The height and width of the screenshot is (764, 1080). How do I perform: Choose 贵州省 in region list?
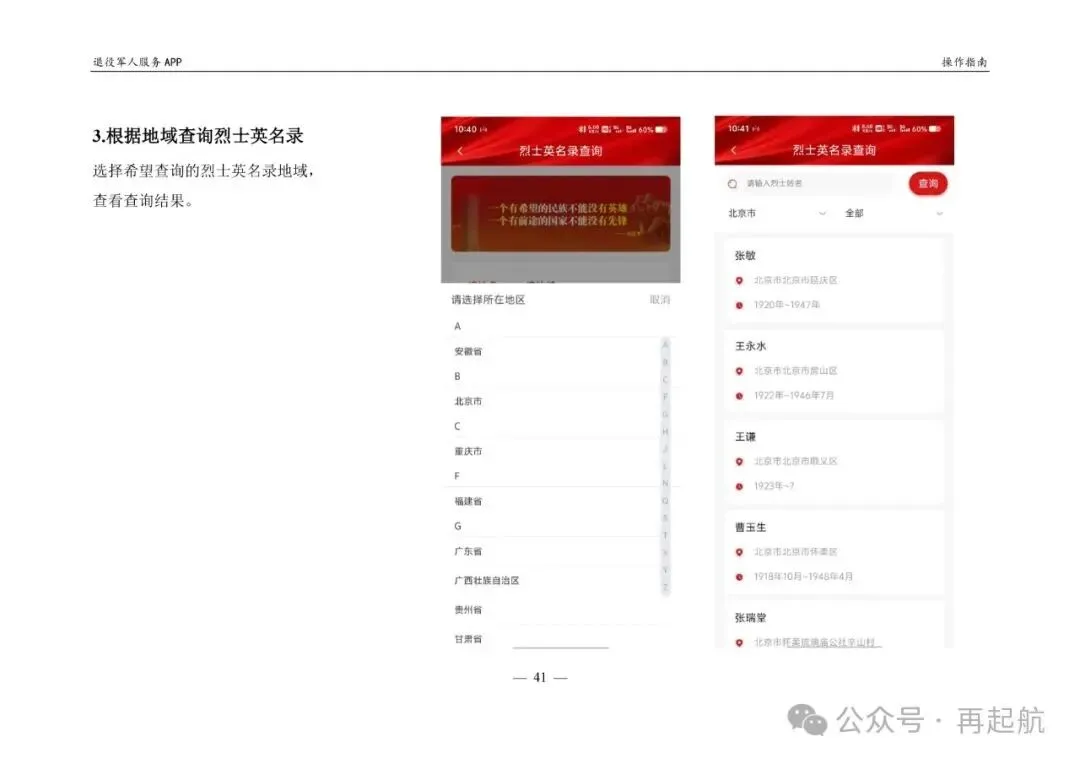click(468, 610)
